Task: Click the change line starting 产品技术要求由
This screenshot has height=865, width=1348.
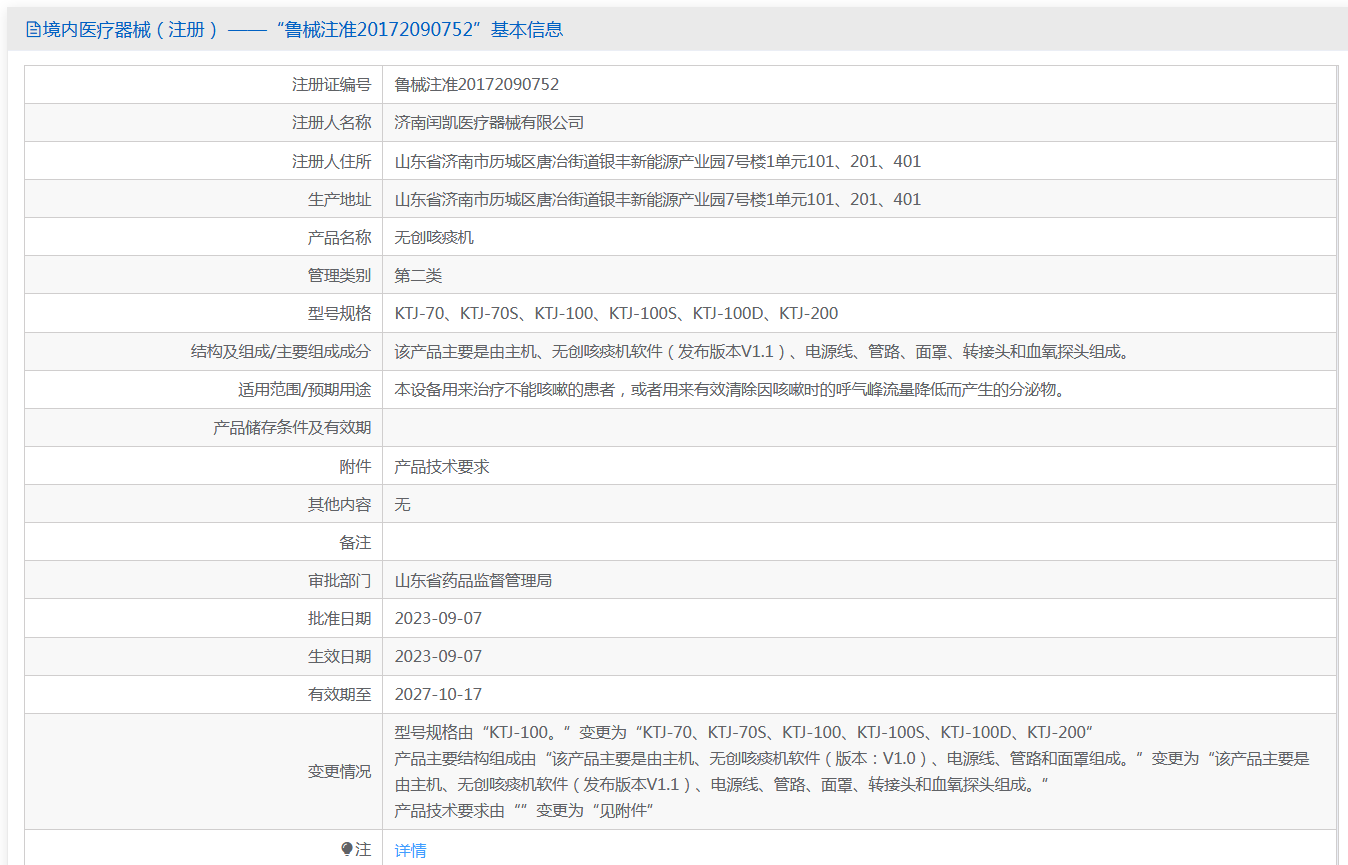Action: pos(524,810)
